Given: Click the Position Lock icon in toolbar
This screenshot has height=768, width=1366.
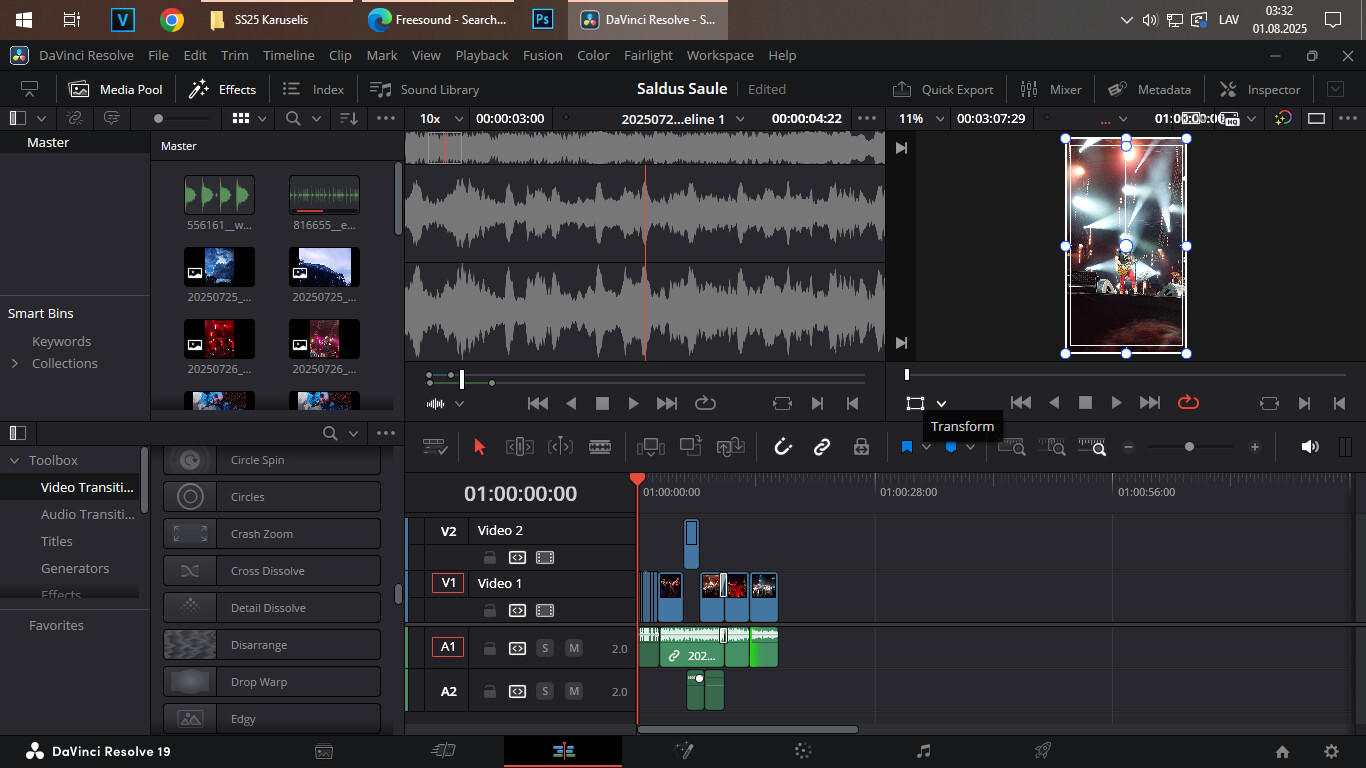Looking at the screenshot, I should 861,447.
